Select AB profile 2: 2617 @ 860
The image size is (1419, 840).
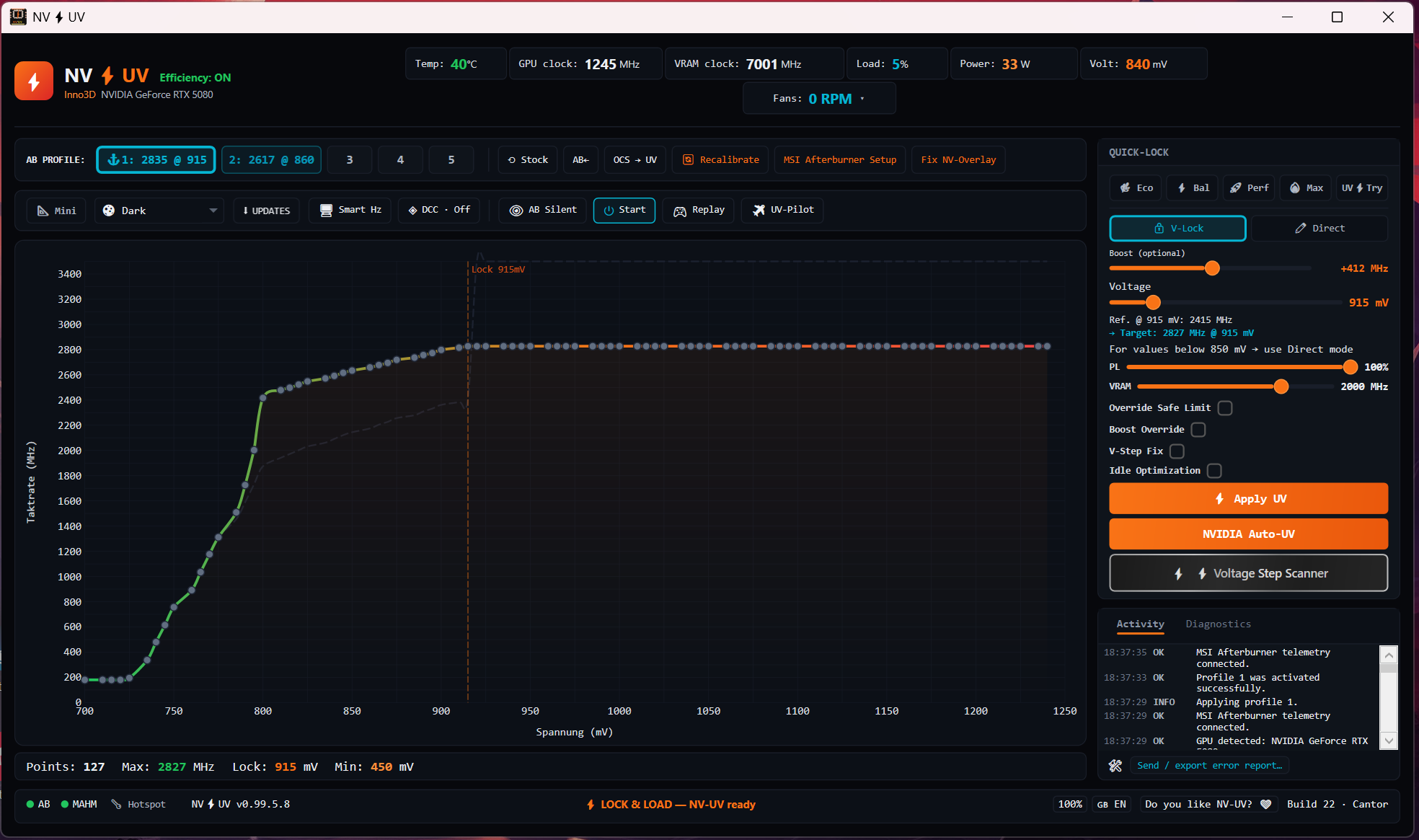pos(271,159)
